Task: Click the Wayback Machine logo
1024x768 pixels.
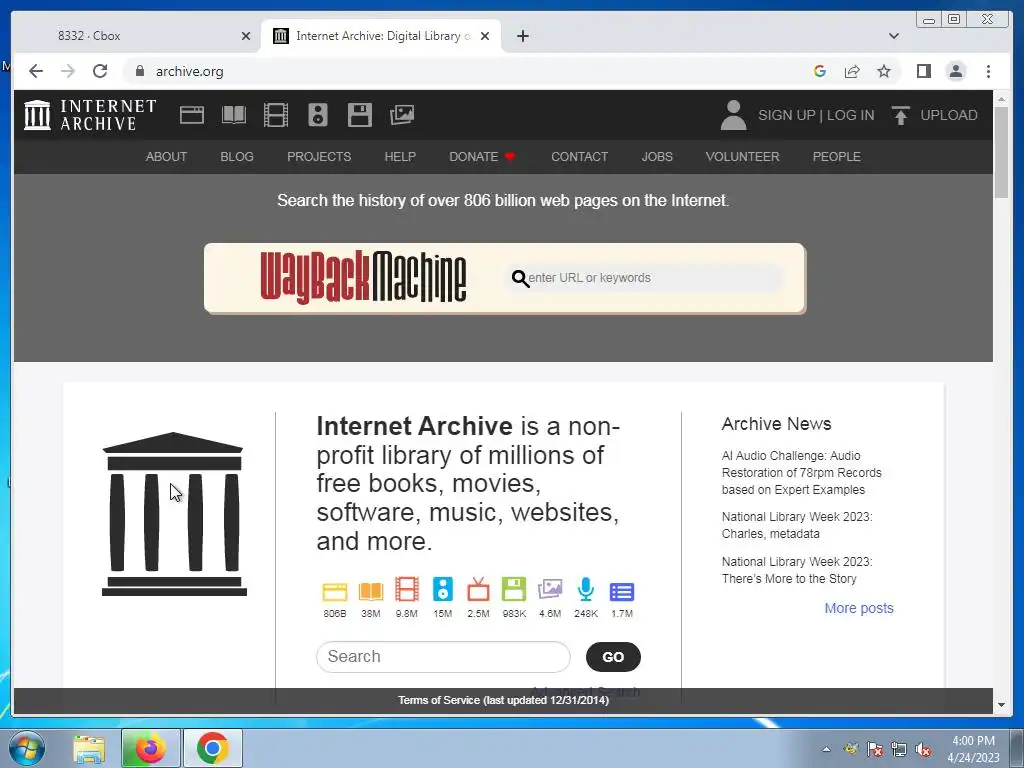Action: pos(363,278)
